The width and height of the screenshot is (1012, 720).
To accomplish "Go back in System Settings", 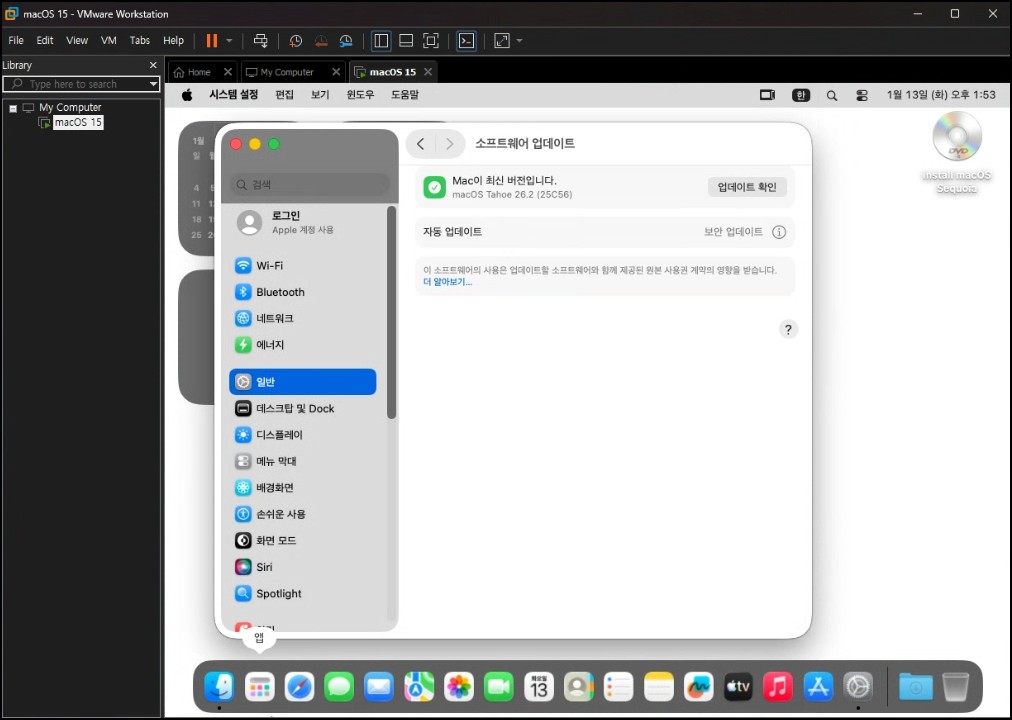I will [421, 144].
